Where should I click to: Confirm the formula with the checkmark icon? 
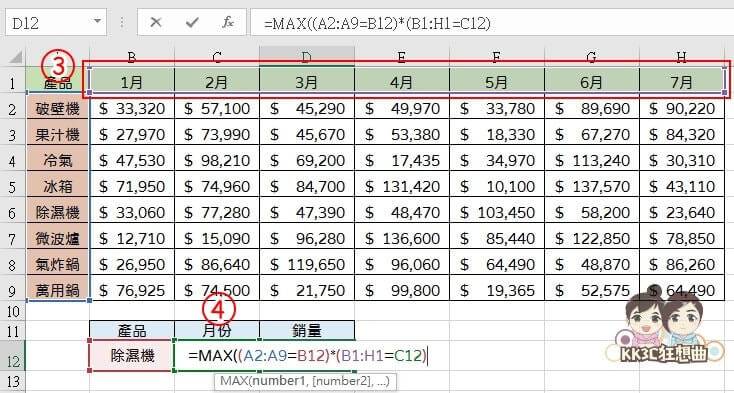pos(192,22)
